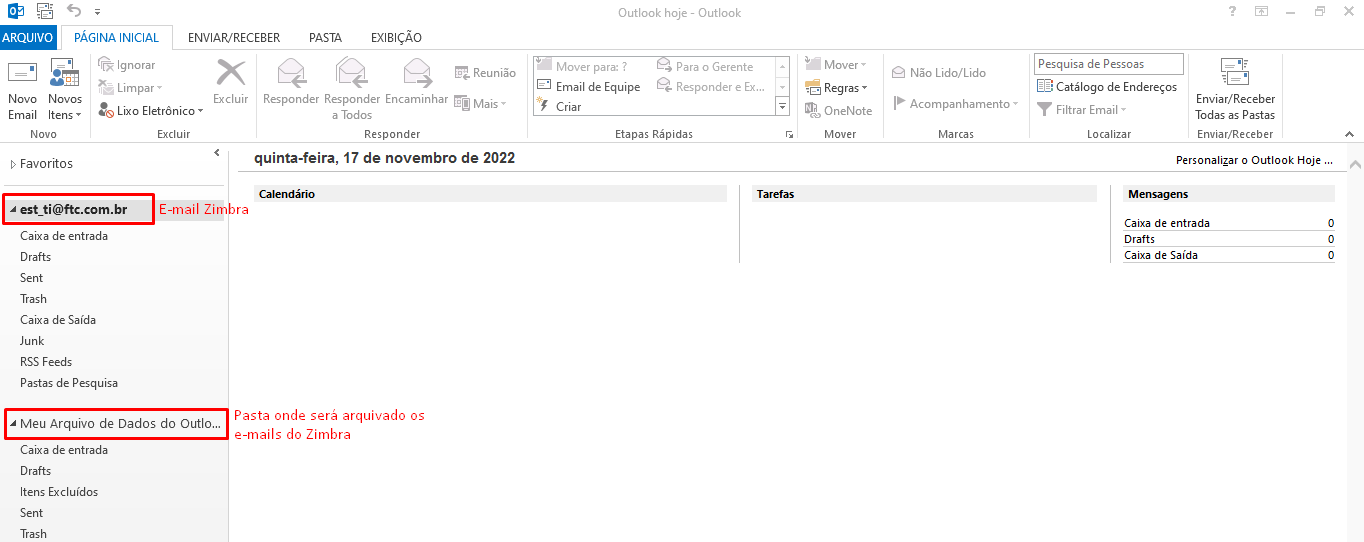1364x542 pixels.
Task: Open Drafts under est_ti@ftc.com.br
Action: coord(35,257)
